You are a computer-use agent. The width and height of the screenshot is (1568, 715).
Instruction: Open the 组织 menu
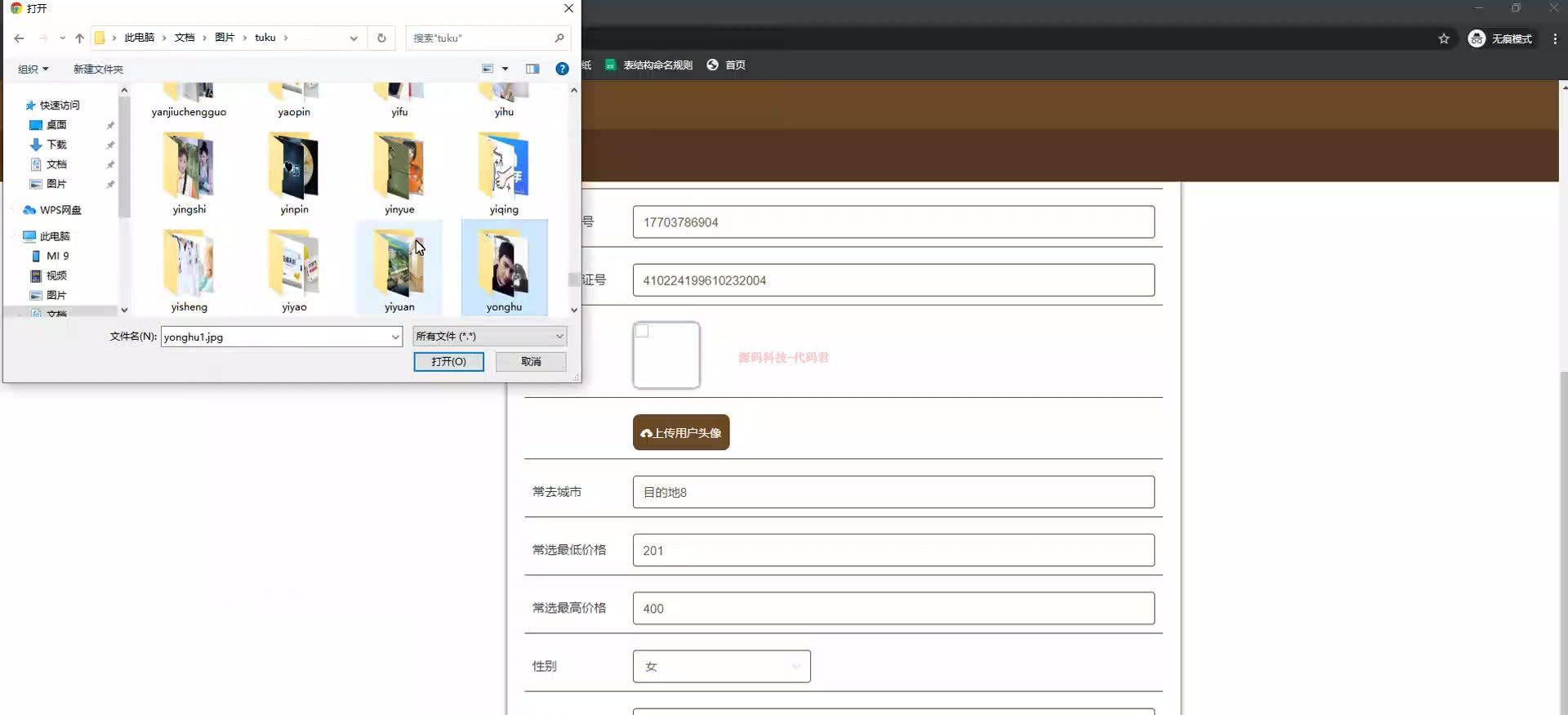tap(33, 69)
